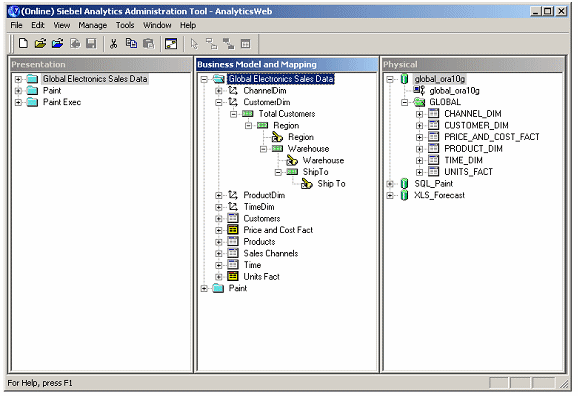Open the Help menu
This screenshot has height=396, width=578.
188,25
